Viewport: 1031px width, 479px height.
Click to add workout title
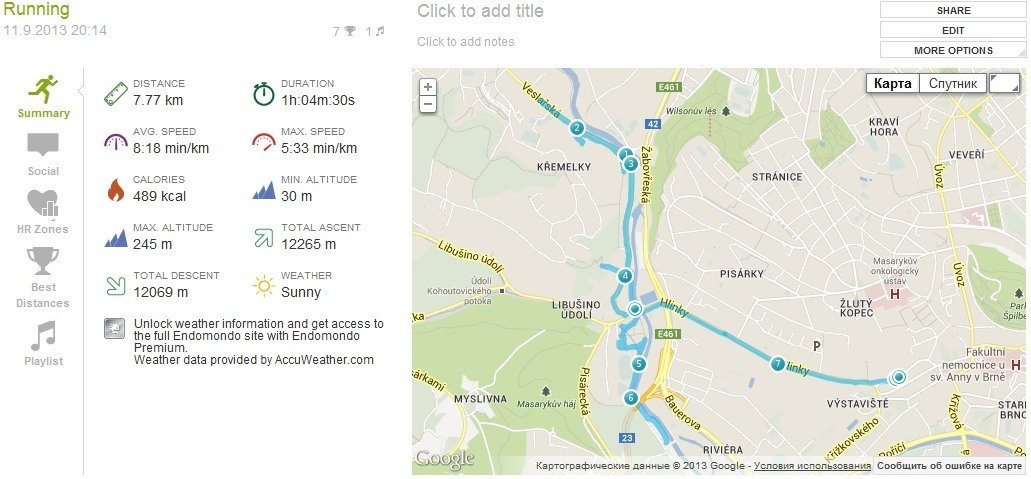point(481,11)
